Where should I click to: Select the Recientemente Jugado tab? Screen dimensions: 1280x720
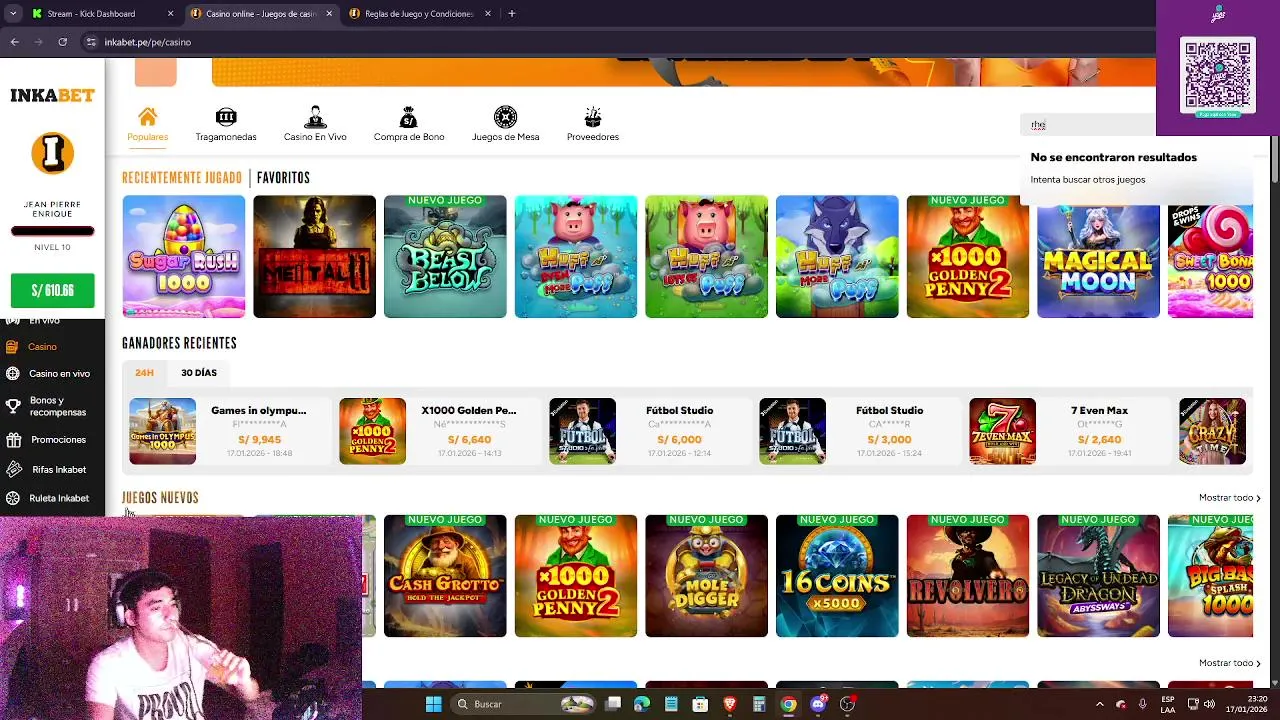tap(182, 178)
